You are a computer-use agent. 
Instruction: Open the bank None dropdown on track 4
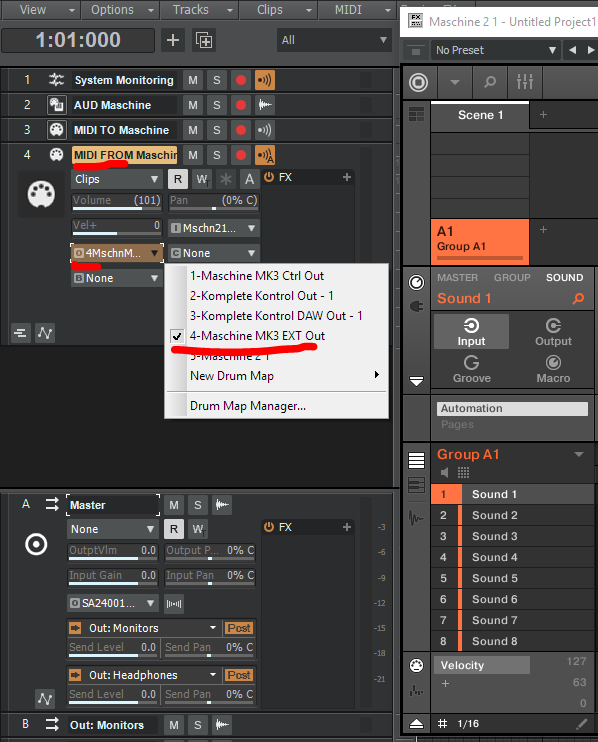click(x=116, y=278)
